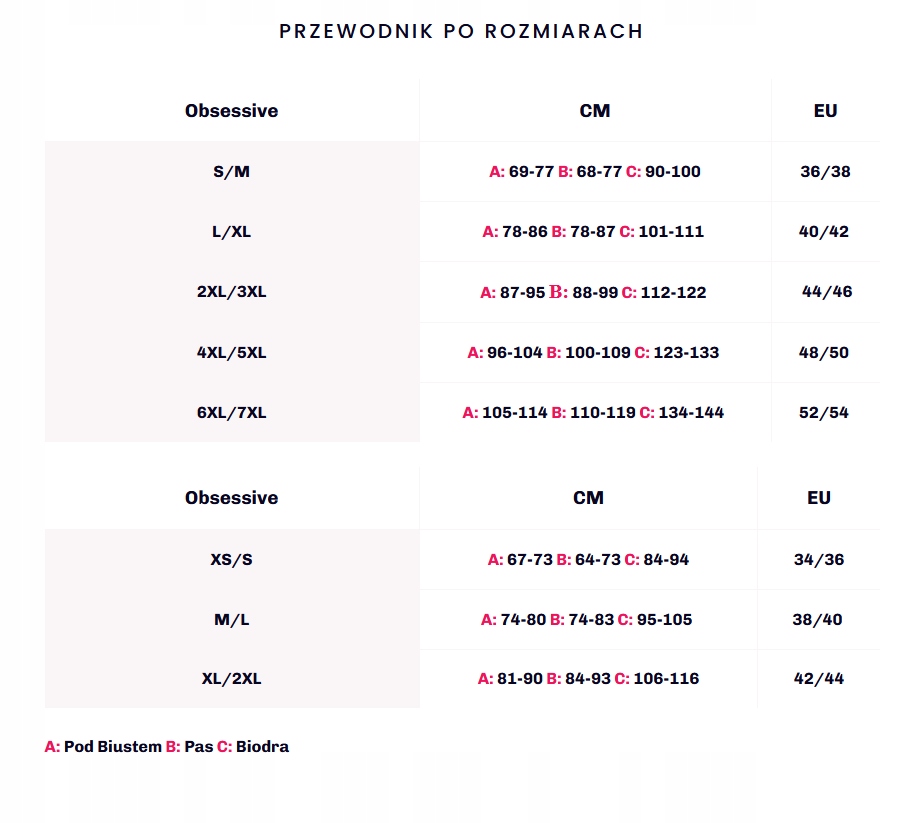
Task: Select the measurements cell starting A: 105-114
Action: coord(593,413)
